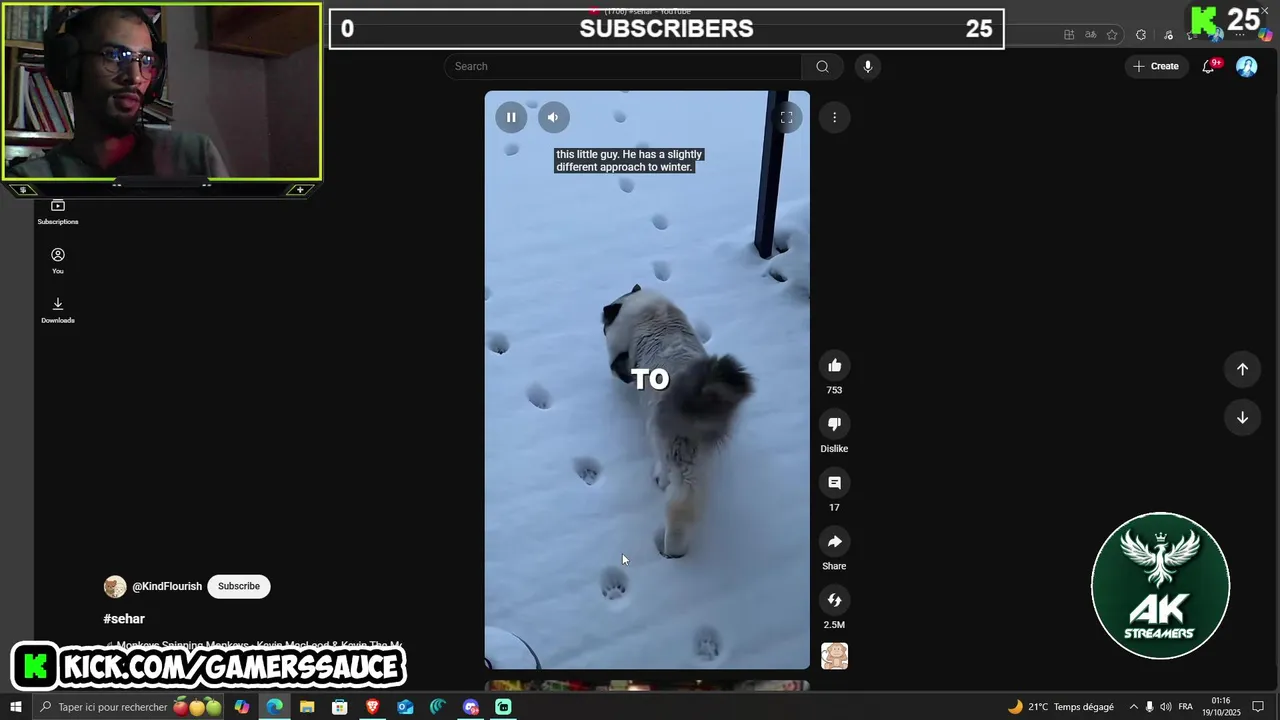Open the purple chat app in taskbar
This screenshot has height=720, width=1280.
tap(471, 707)
